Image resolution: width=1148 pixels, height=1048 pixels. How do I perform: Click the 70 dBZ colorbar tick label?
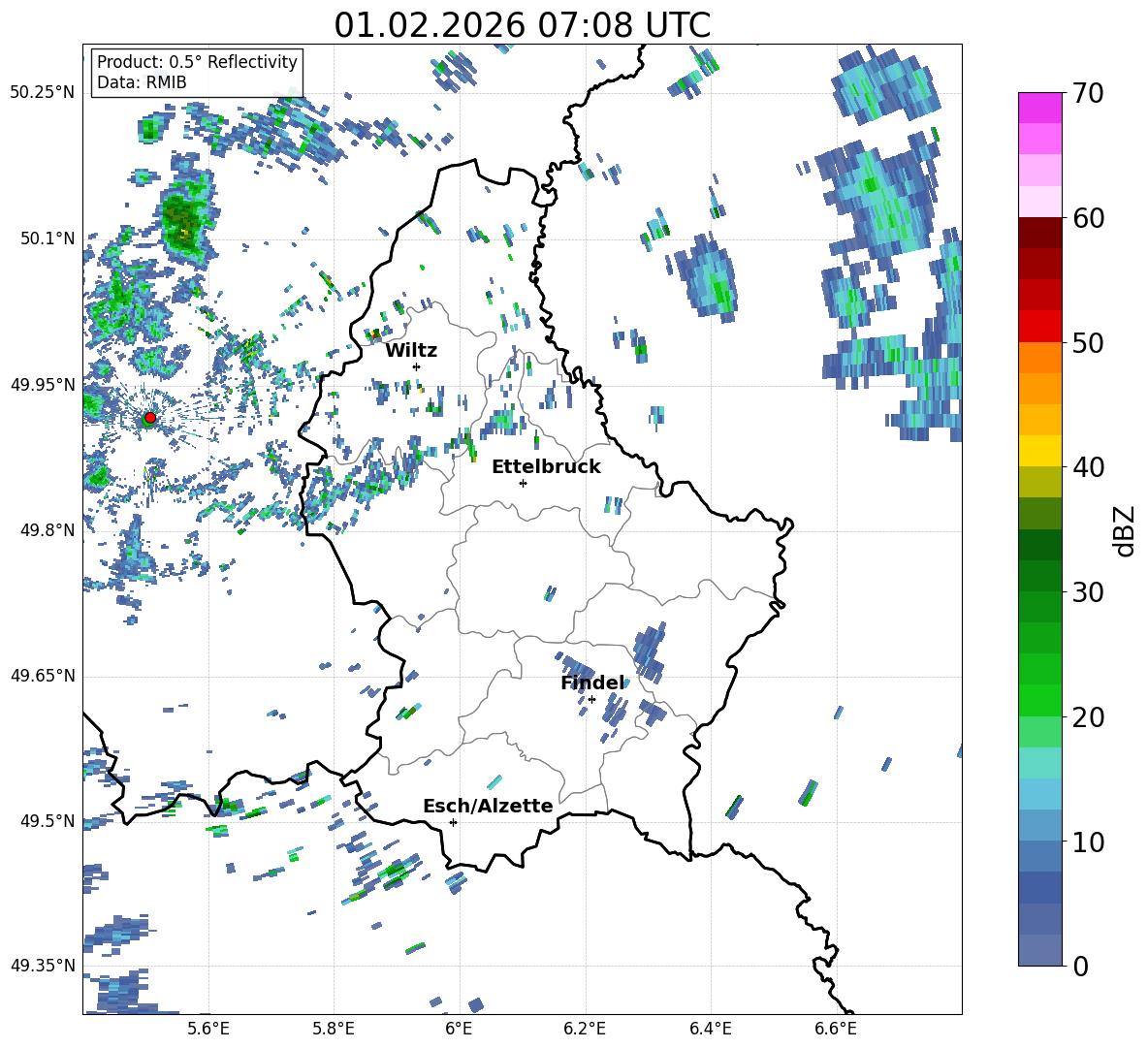click(1087, 93)
